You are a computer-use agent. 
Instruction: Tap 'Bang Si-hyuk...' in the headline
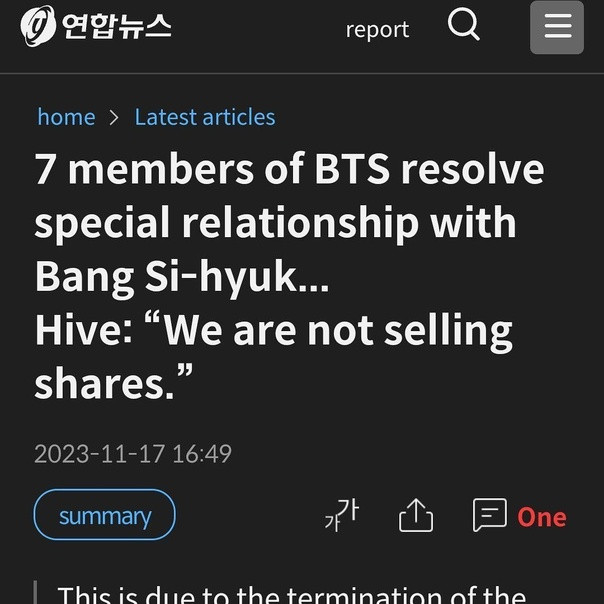(x=182, y=277)
